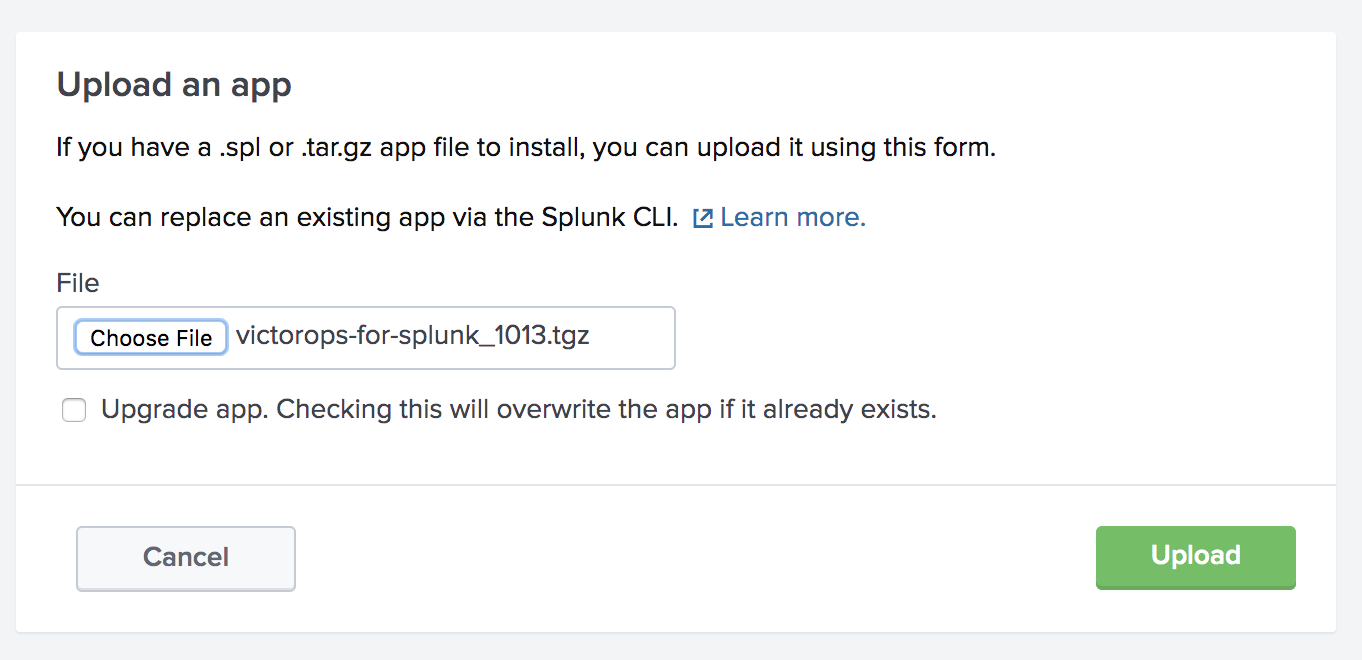The width and height of the screenshot is (1362, 660).
Task: Activate Choose File to browse for an app
Action: [x=150, y=337]
